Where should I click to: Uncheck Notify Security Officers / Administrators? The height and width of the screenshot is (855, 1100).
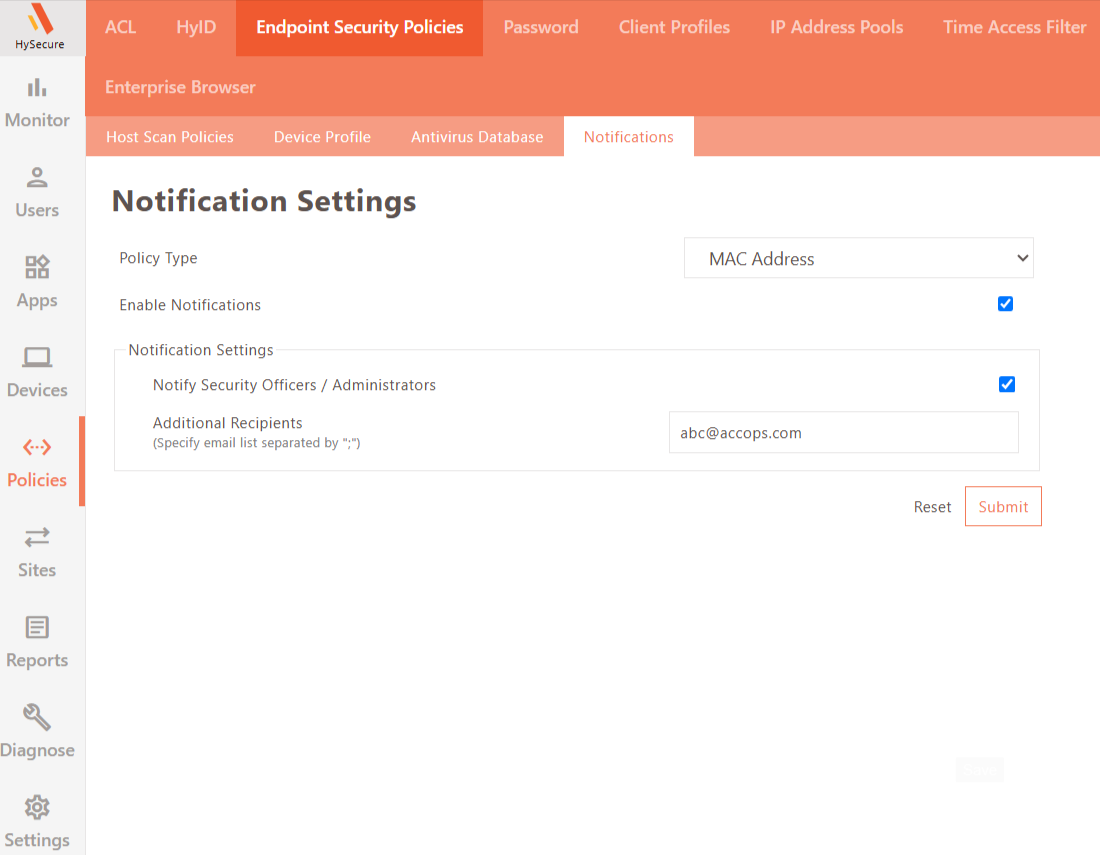[1007, 384]
